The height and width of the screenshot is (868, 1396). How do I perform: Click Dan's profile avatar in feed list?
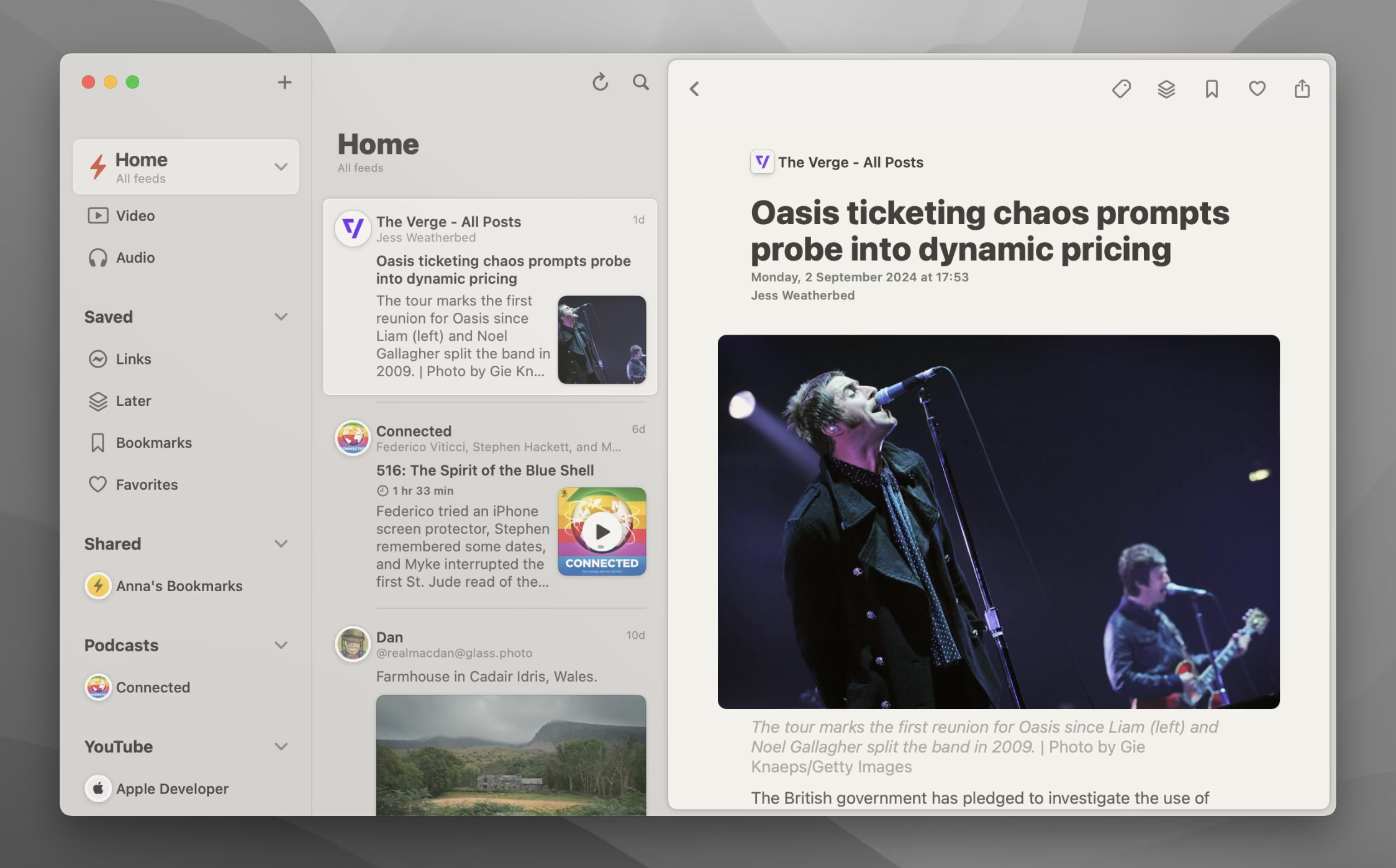click(x=353, y=644)
